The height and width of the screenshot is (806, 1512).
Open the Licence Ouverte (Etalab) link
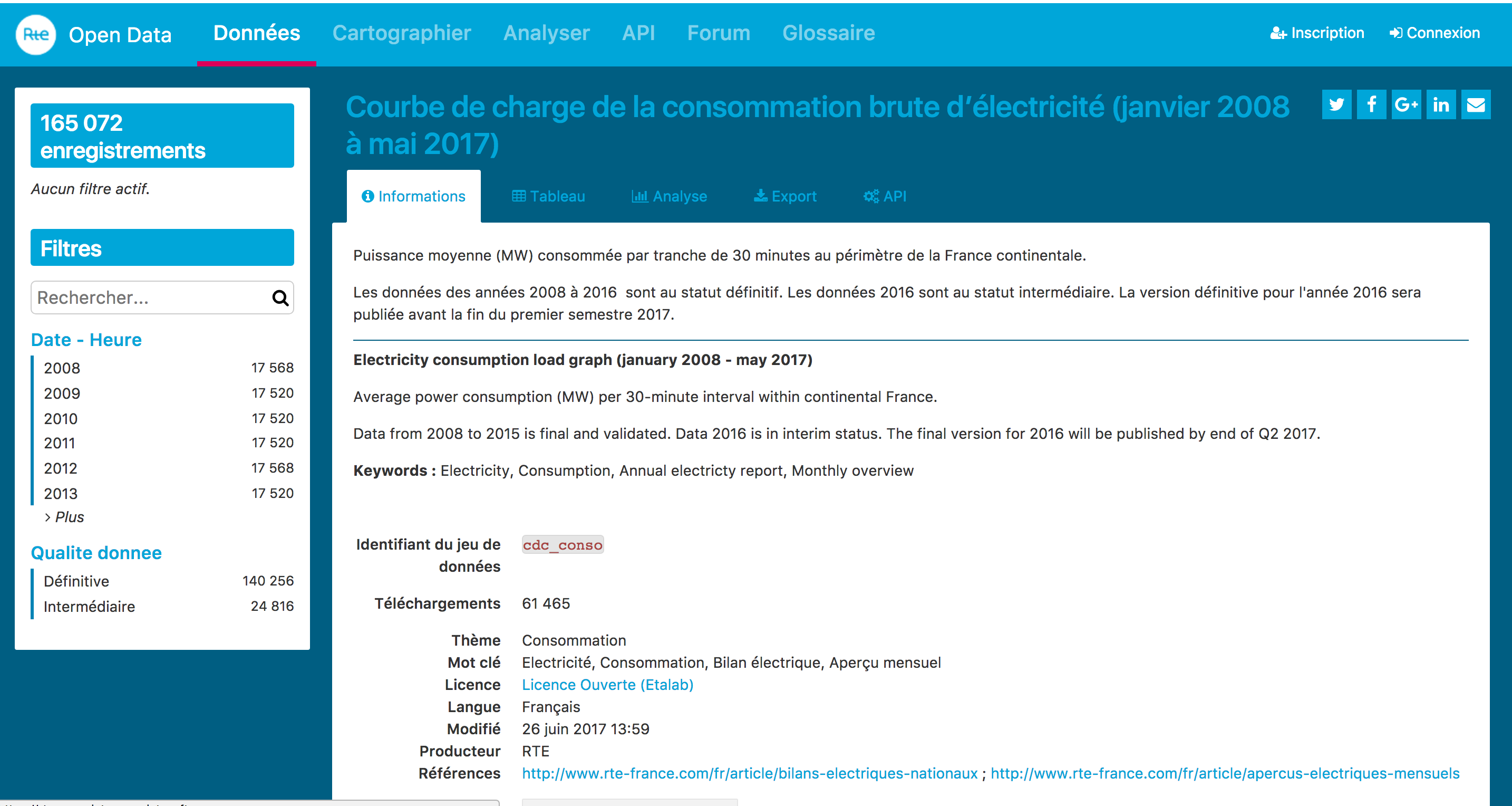[607, 684]
